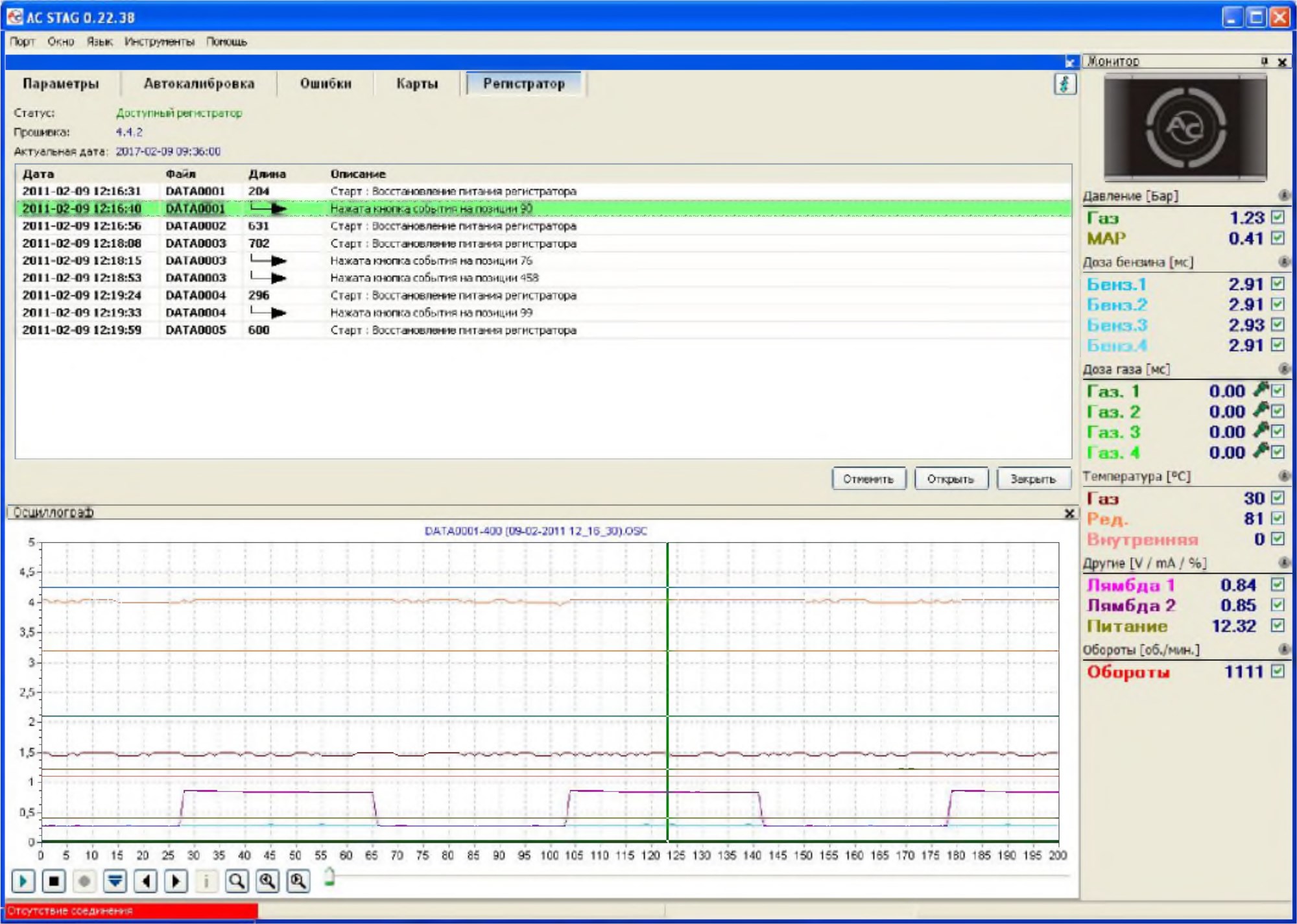
Task: Toggle the Питание checkbox
Action: (x=1278, y=626)
